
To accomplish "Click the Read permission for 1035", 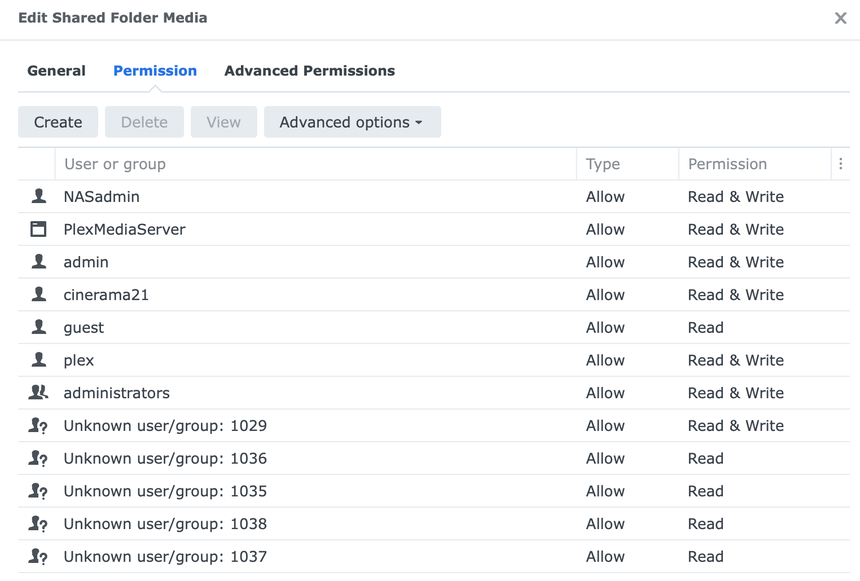I will [x=705, y=491].
